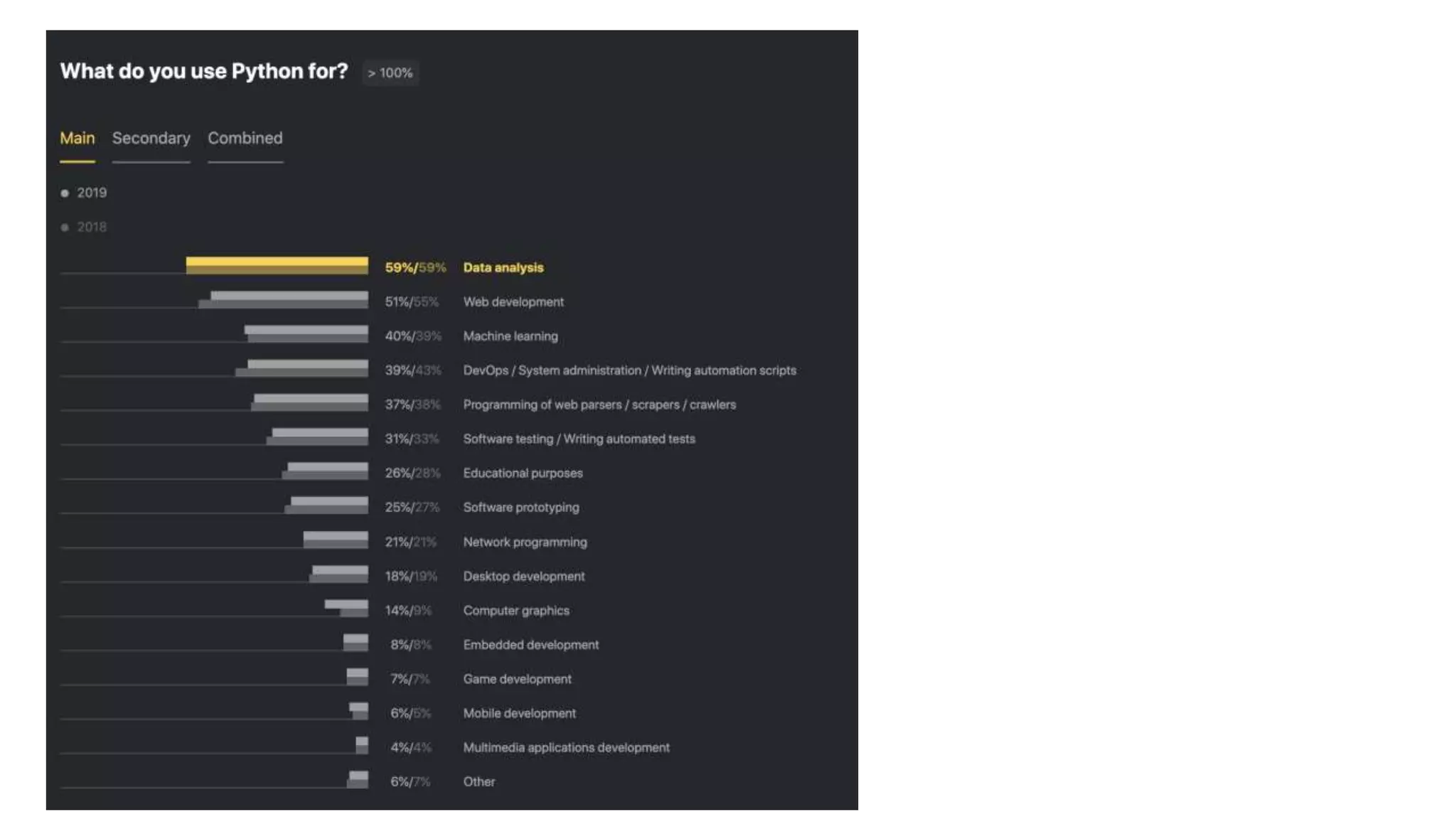The width and height of the screenshot is (1456, 819).
Task: Select the Data analysis label
Action: click(x=503, y=268)
